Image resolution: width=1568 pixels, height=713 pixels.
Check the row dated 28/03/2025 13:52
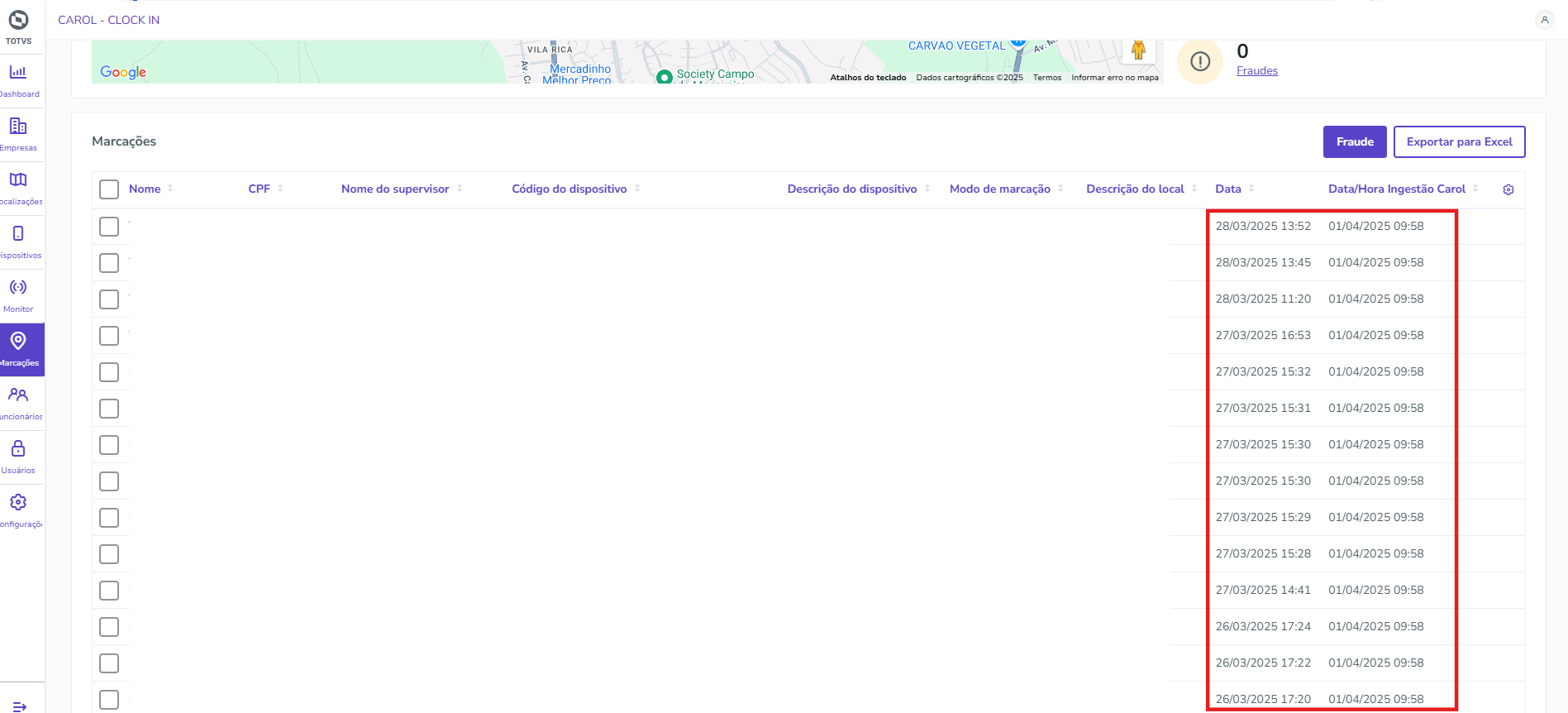[x=109, y=227]
